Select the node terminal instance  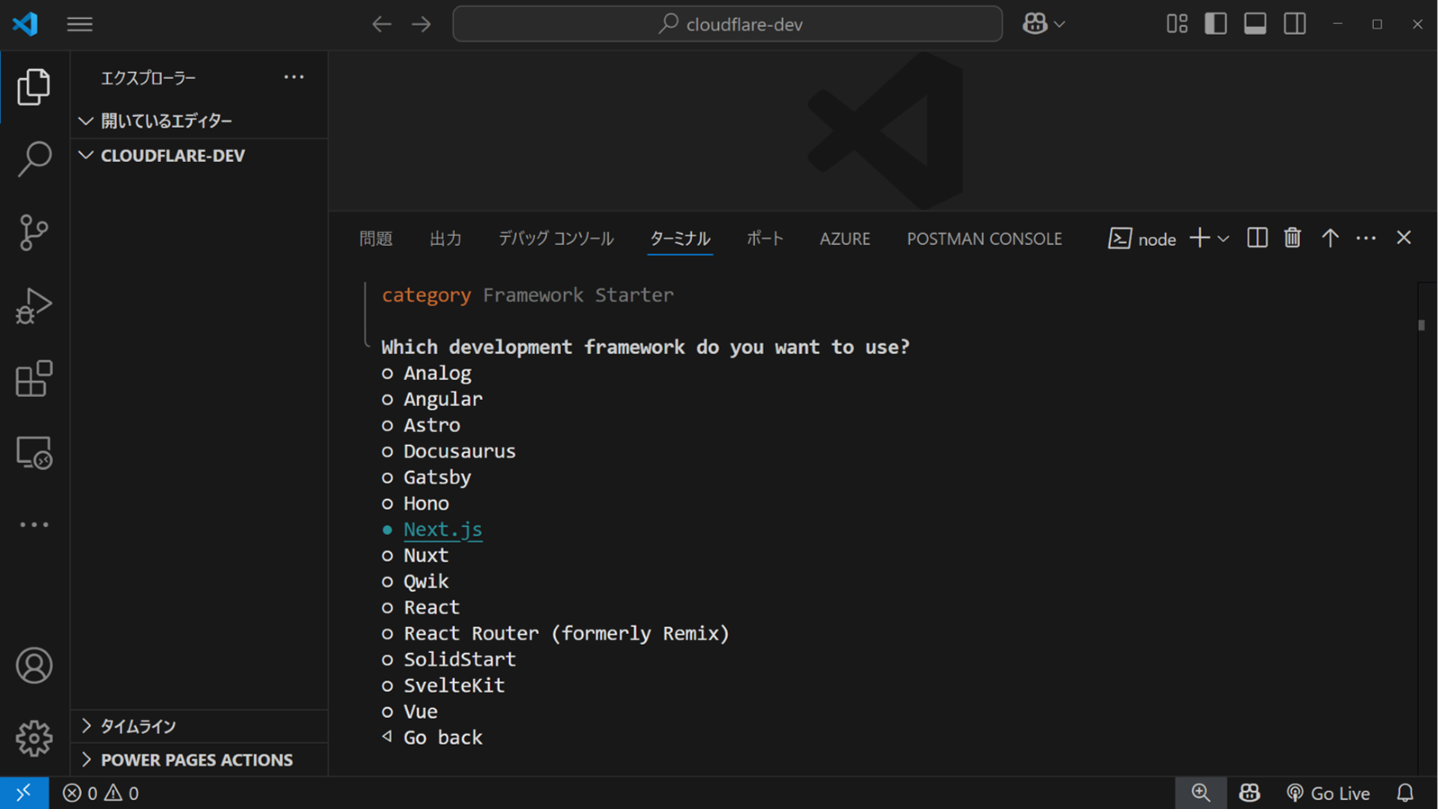coord(1142,239)
